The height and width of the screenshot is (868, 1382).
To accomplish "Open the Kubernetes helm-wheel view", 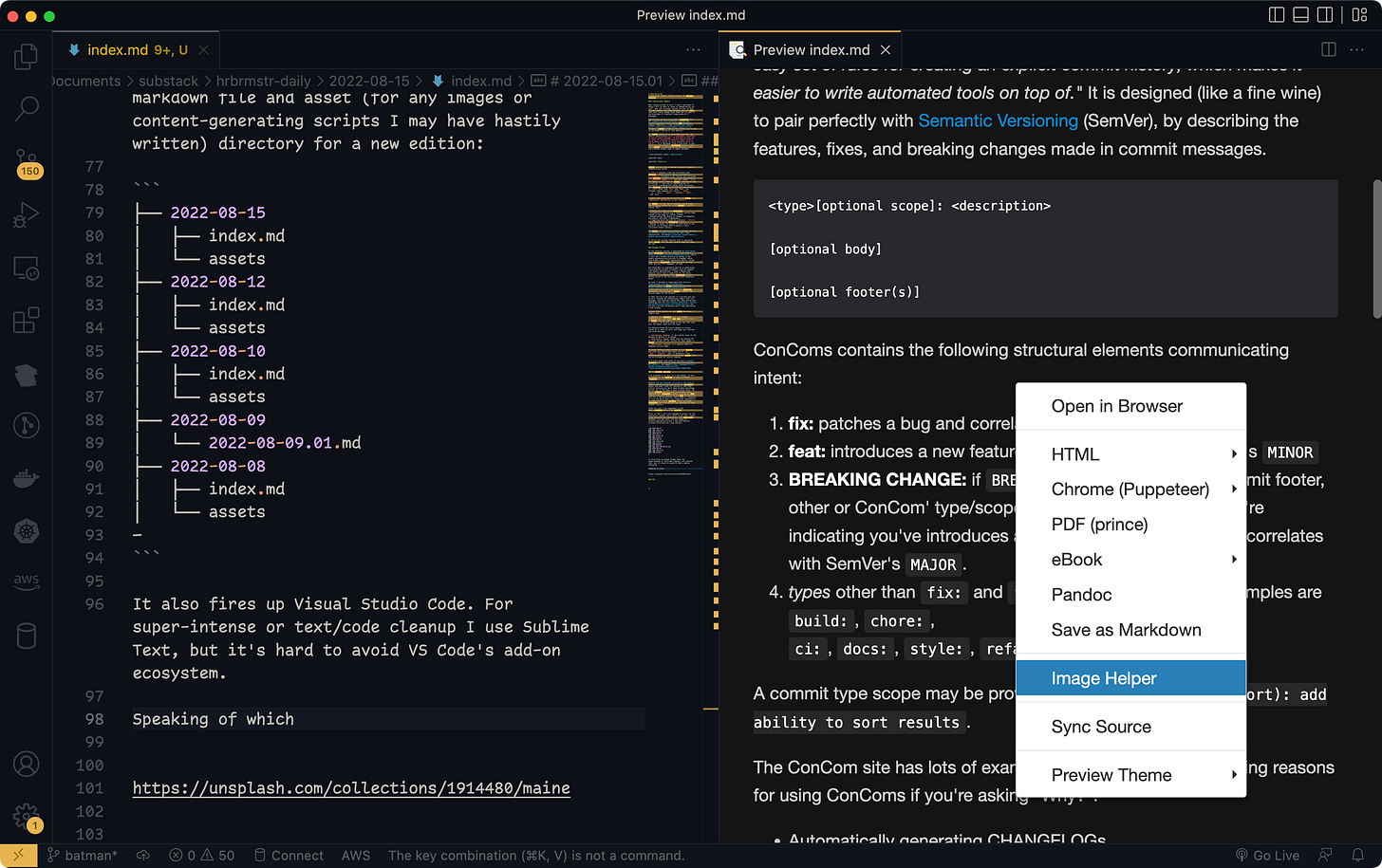I will pos(27,531).
